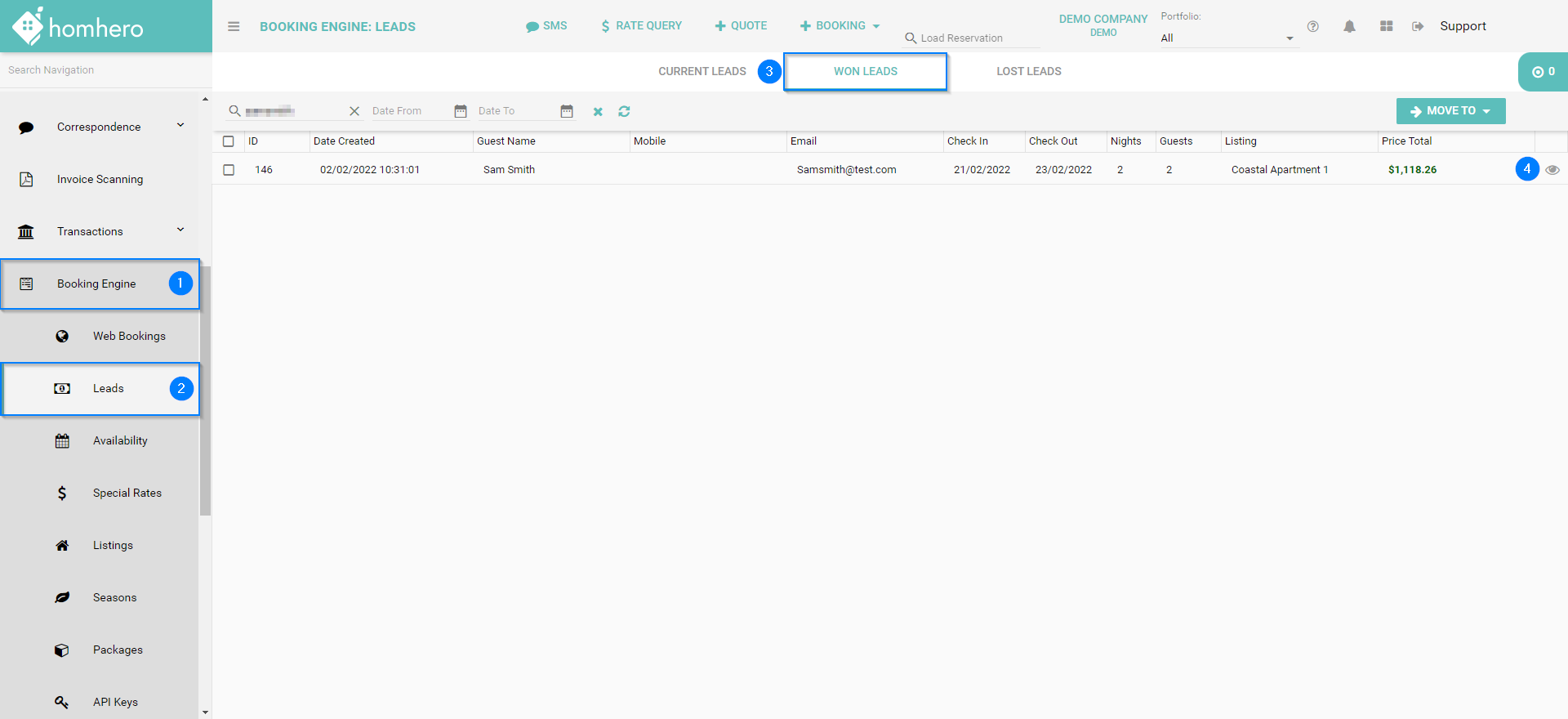The image size is (1568, 719).
Task: Click the logout icon beside Support
Action: pyautogui.click(x=1418, y=26)
